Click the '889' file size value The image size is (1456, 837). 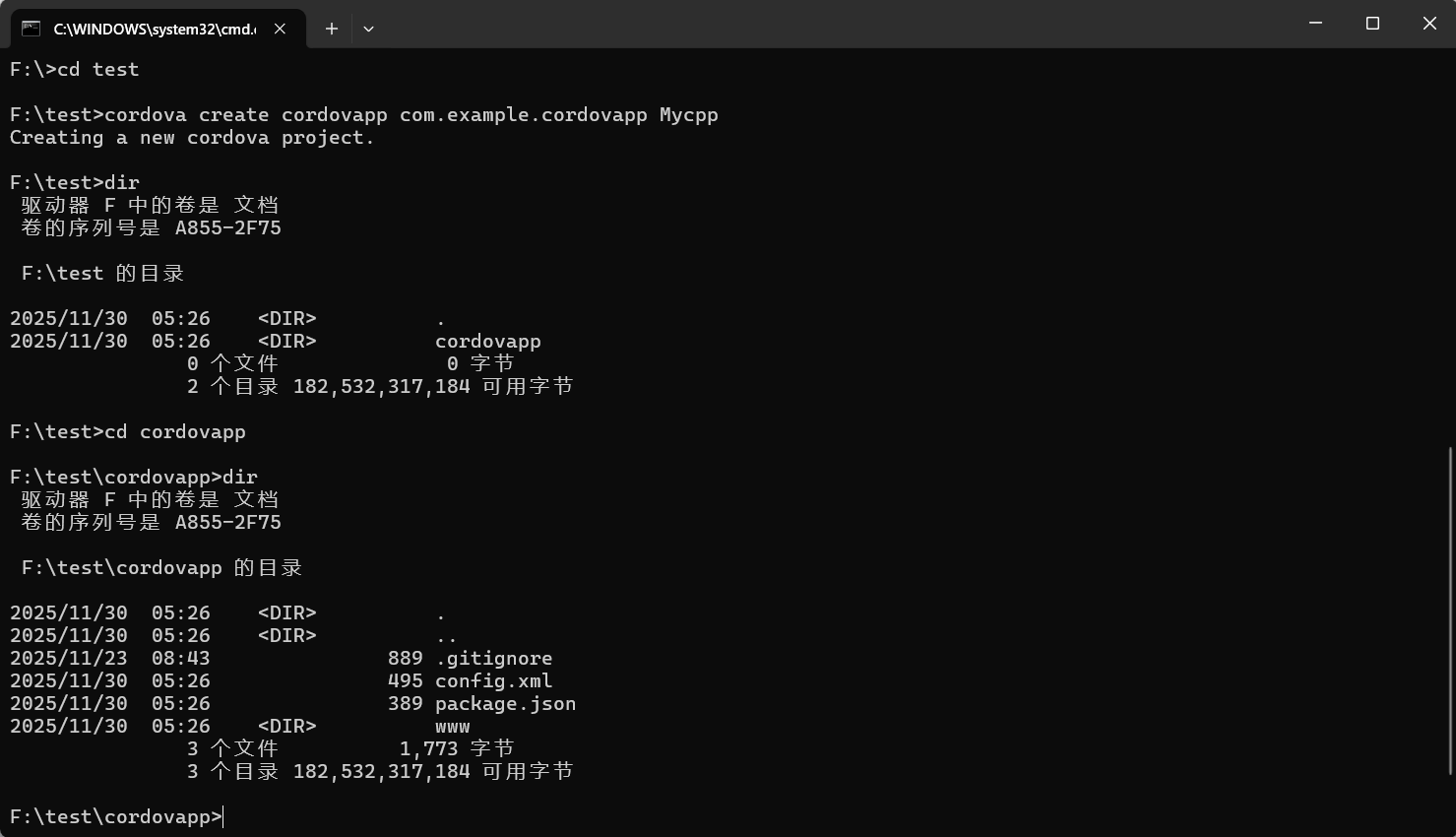406,658
